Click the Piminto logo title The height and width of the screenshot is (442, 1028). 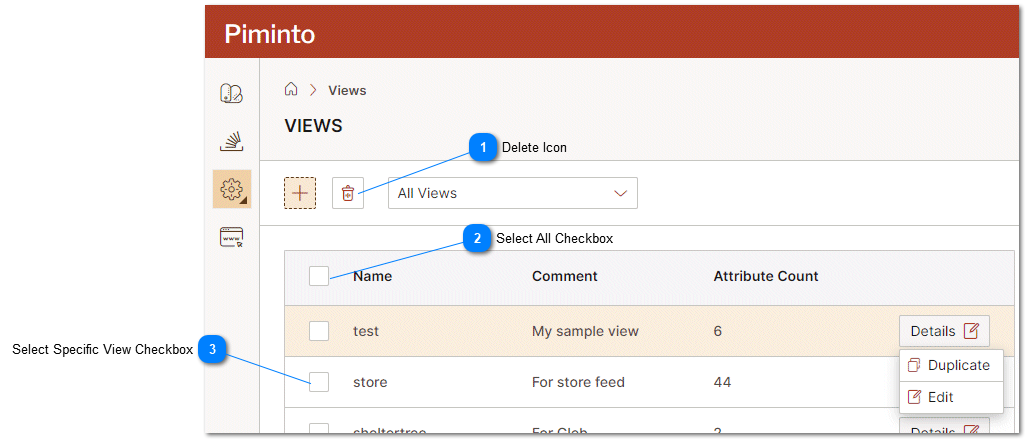point(269,34)
